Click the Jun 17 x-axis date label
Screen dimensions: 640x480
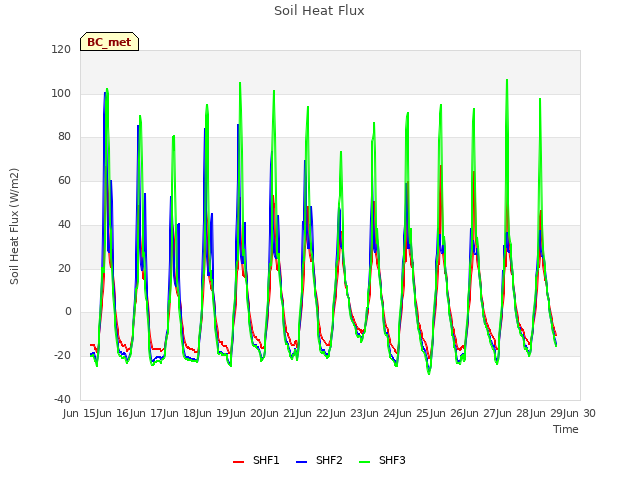(x=147, y=413)
